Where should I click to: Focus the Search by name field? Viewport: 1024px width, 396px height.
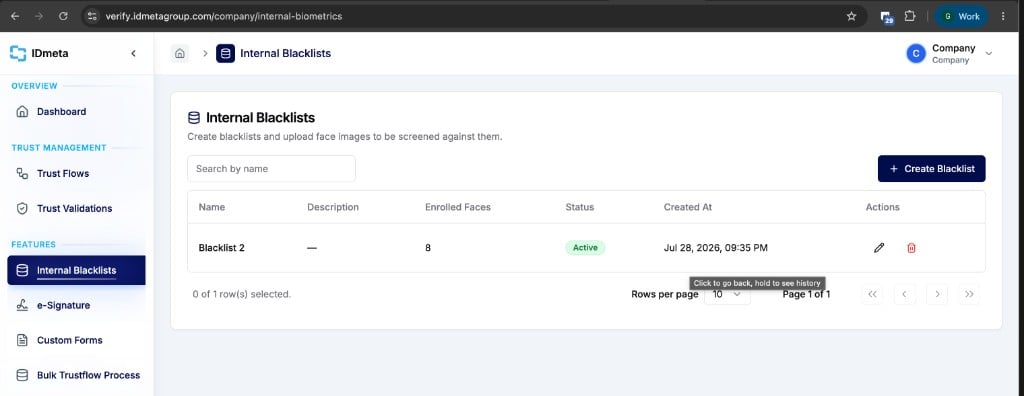[x=272, y=169]
